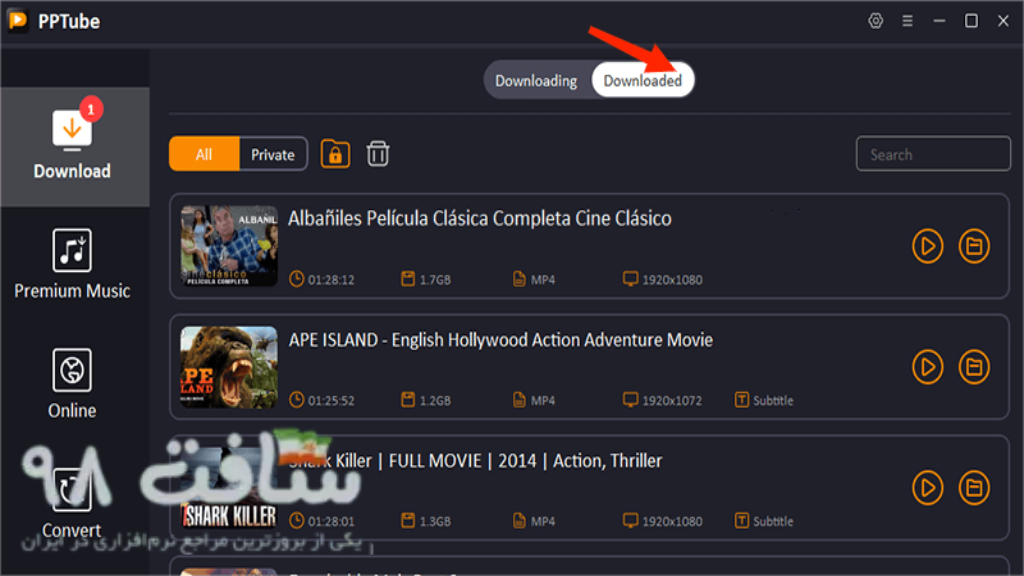Play APE ISLAND movie

point(927,367)
